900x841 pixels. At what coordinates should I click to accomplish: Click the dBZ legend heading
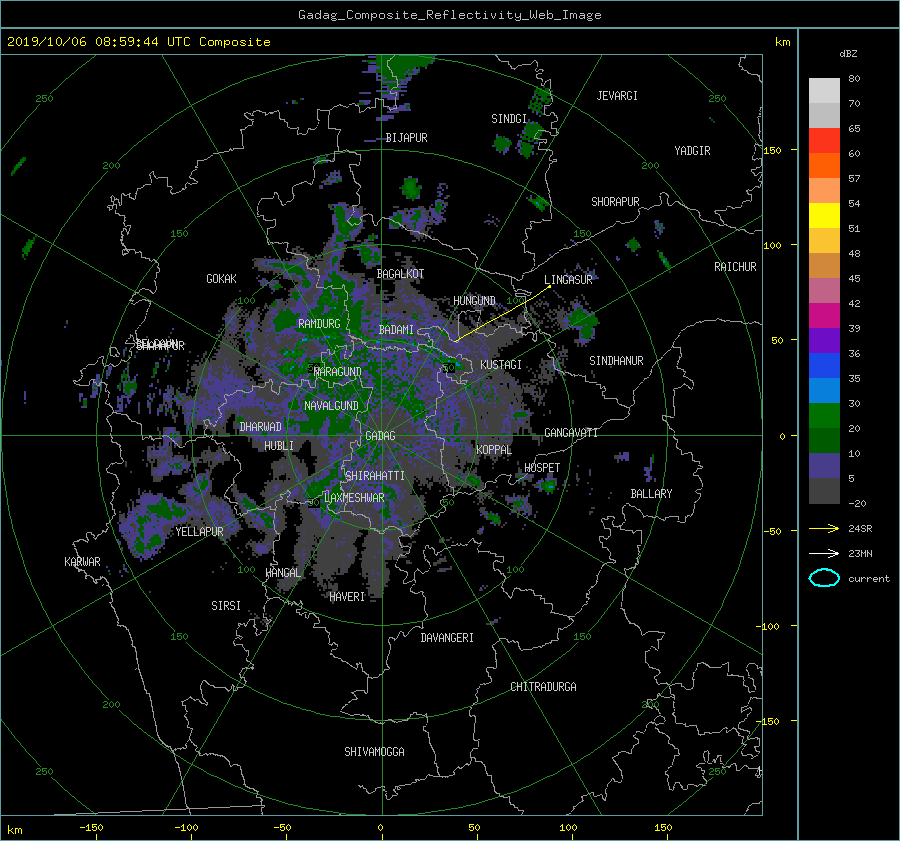tap(848, 53)
